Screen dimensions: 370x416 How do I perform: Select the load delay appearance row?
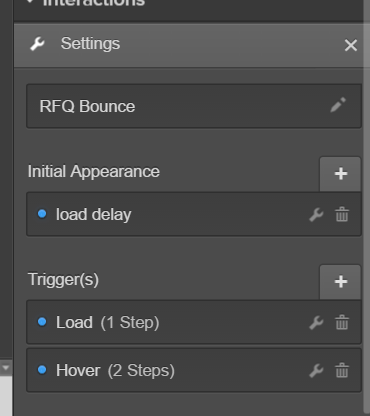point(194,214)
